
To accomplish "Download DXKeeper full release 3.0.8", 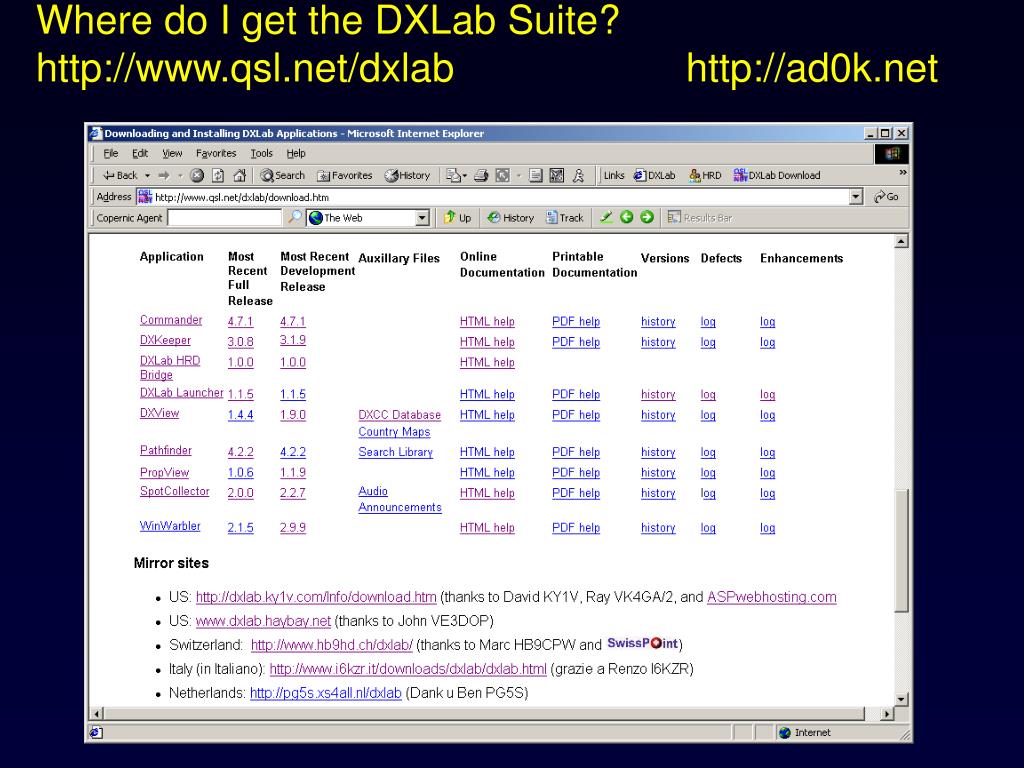I will tap(240, 342).
